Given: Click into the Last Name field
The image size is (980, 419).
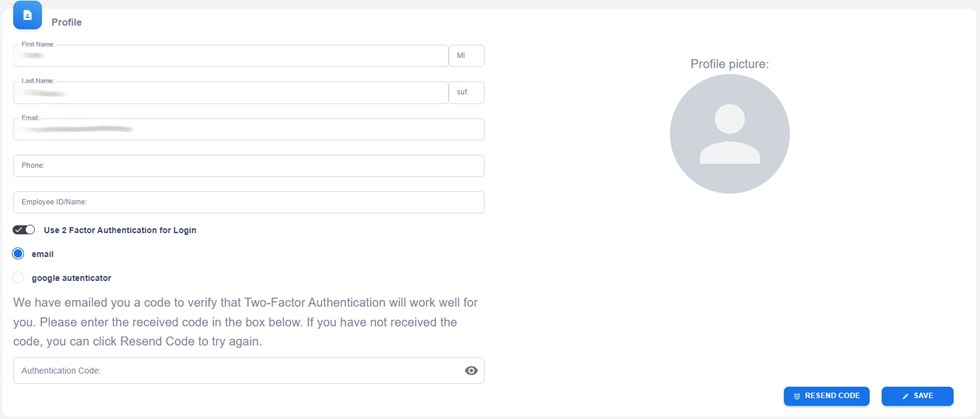Looking at the screenshot, I should pos(230,92).
